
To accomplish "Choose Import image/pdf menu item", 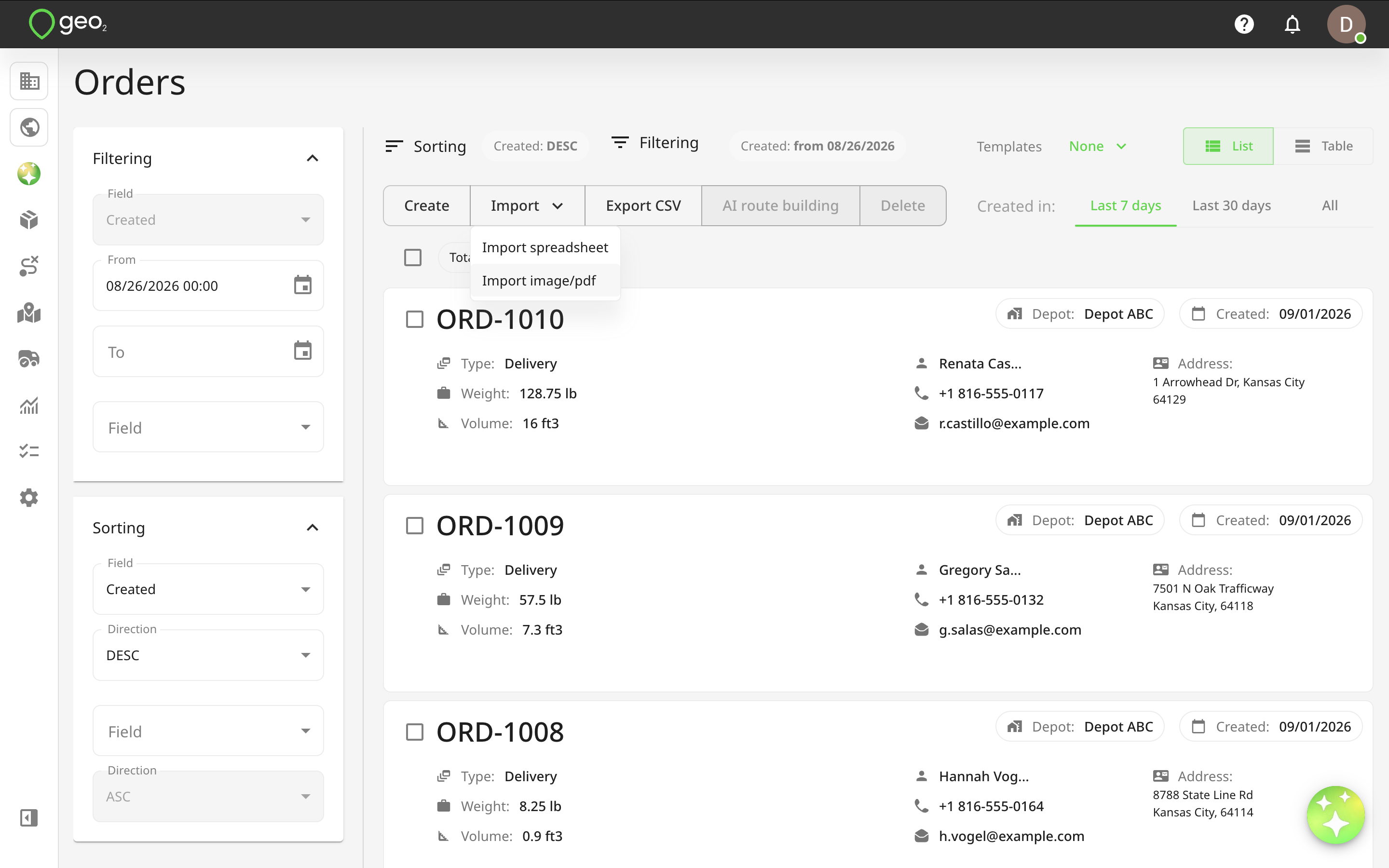I will pyautogui.click(x=545, y=281).
